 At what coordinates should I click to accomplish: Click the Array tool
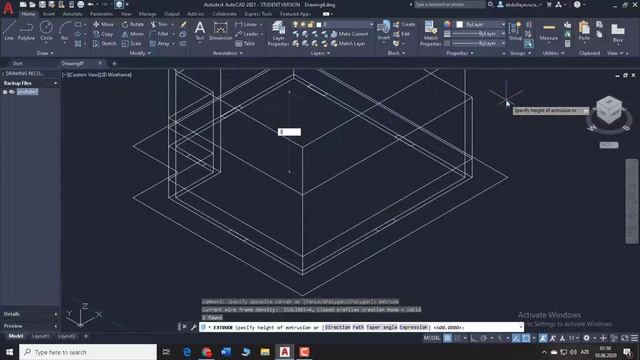[159, 44]
